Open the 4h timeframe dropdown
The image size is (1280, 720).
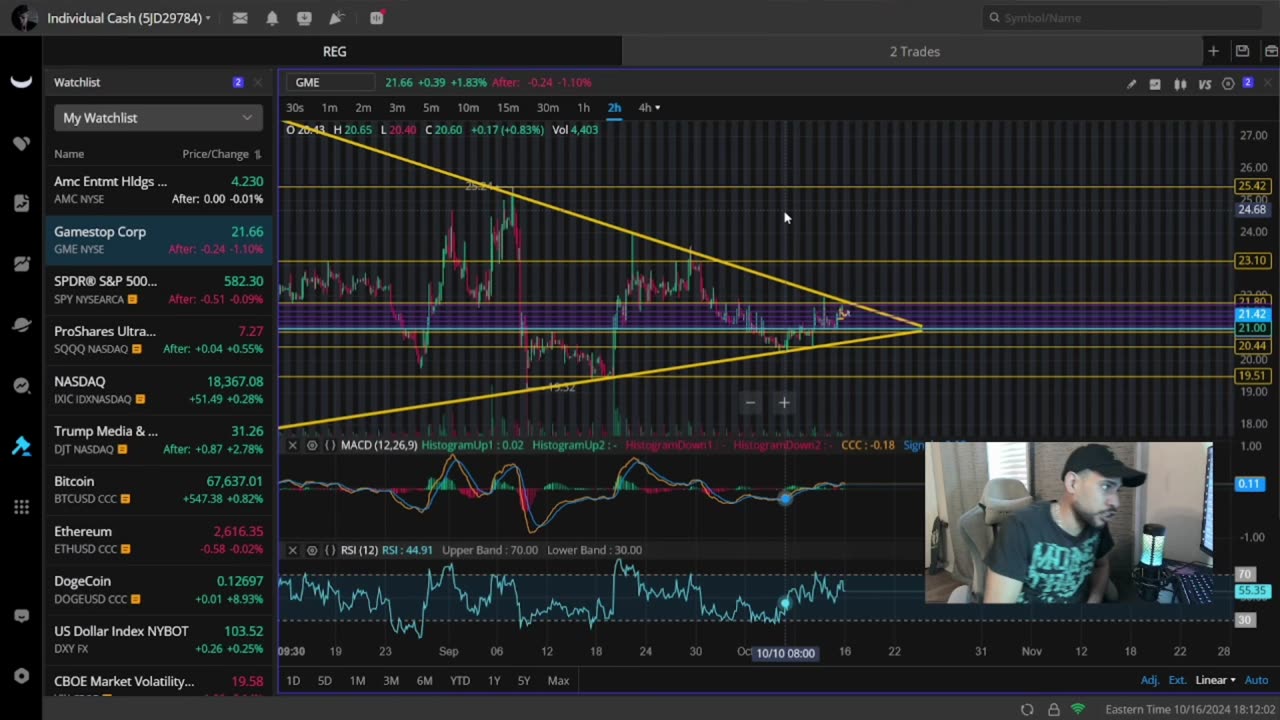tap(649, 107)
